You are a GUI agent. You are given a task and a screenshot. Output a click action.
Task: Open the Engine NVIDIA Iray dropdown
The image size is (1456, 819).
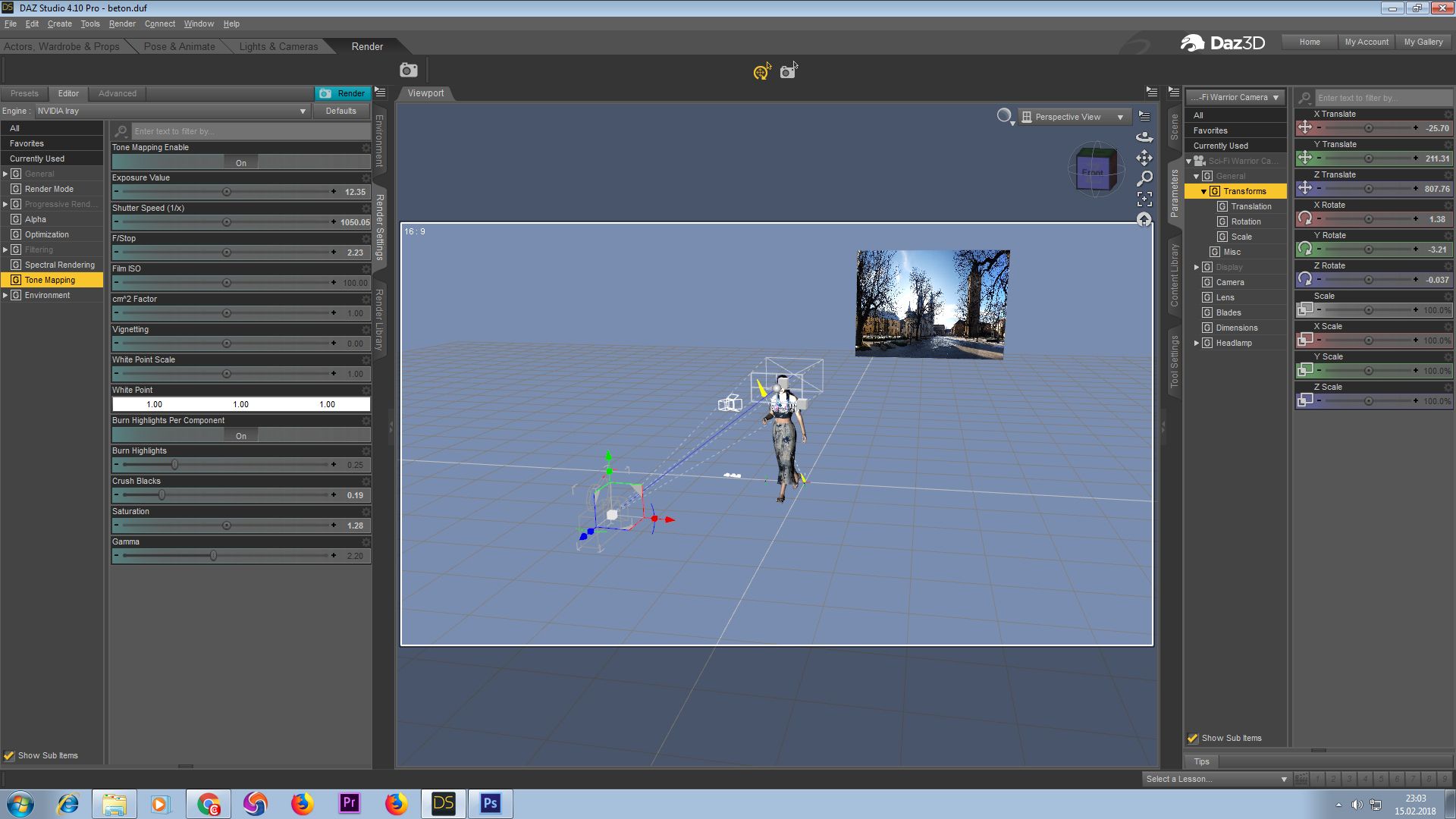coord(171,111)
